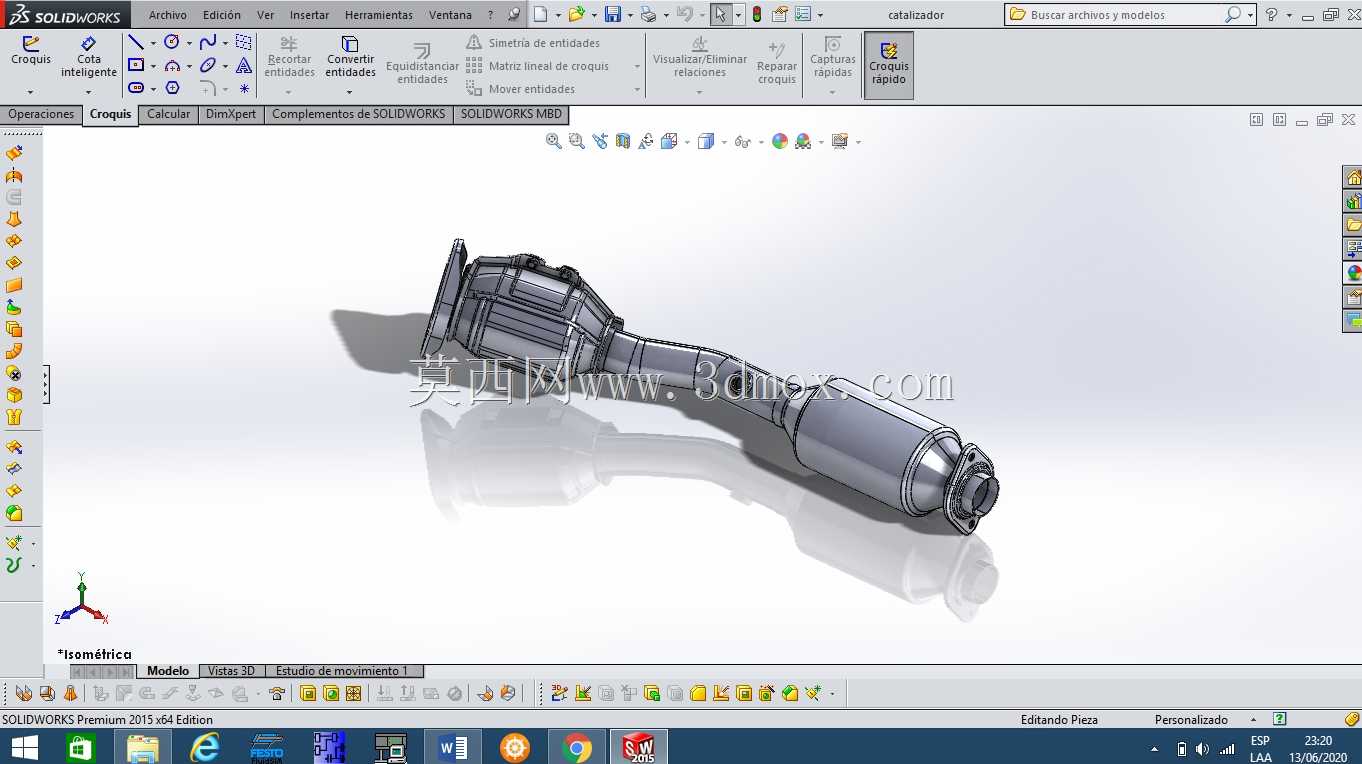The height and width of the screenshot is (764, 1362).
Task: Expand the Line tool dropdown arrow
Action: pos(153,43)
